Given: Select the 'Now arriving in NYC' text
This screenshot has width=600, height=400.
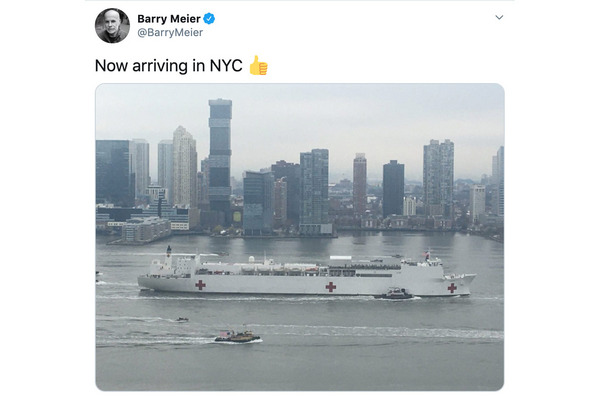Looking at the screenshot, I should [x=168, y=66].
